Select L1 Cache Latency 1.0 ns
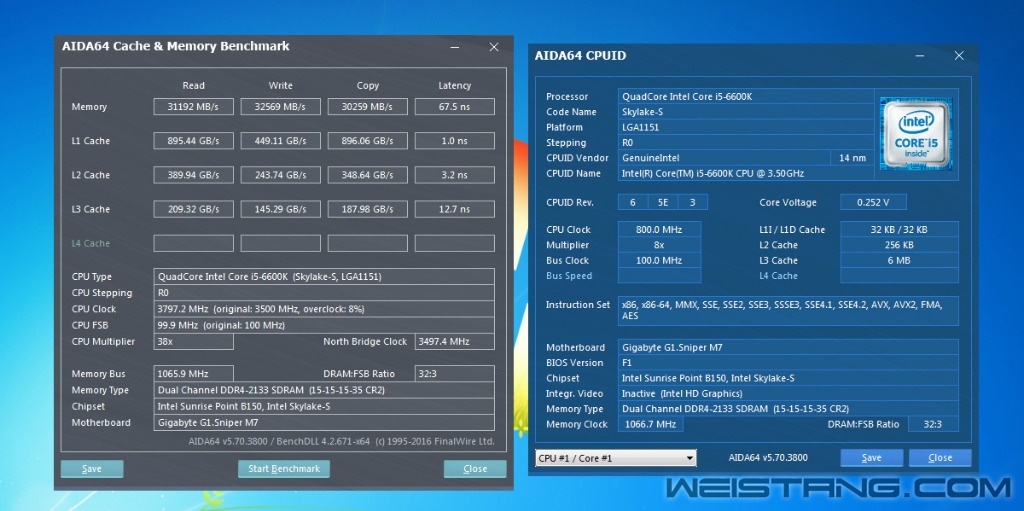The height and width of the screenshot is (511, 1024). pyautogui.click(x=455, y=140)
